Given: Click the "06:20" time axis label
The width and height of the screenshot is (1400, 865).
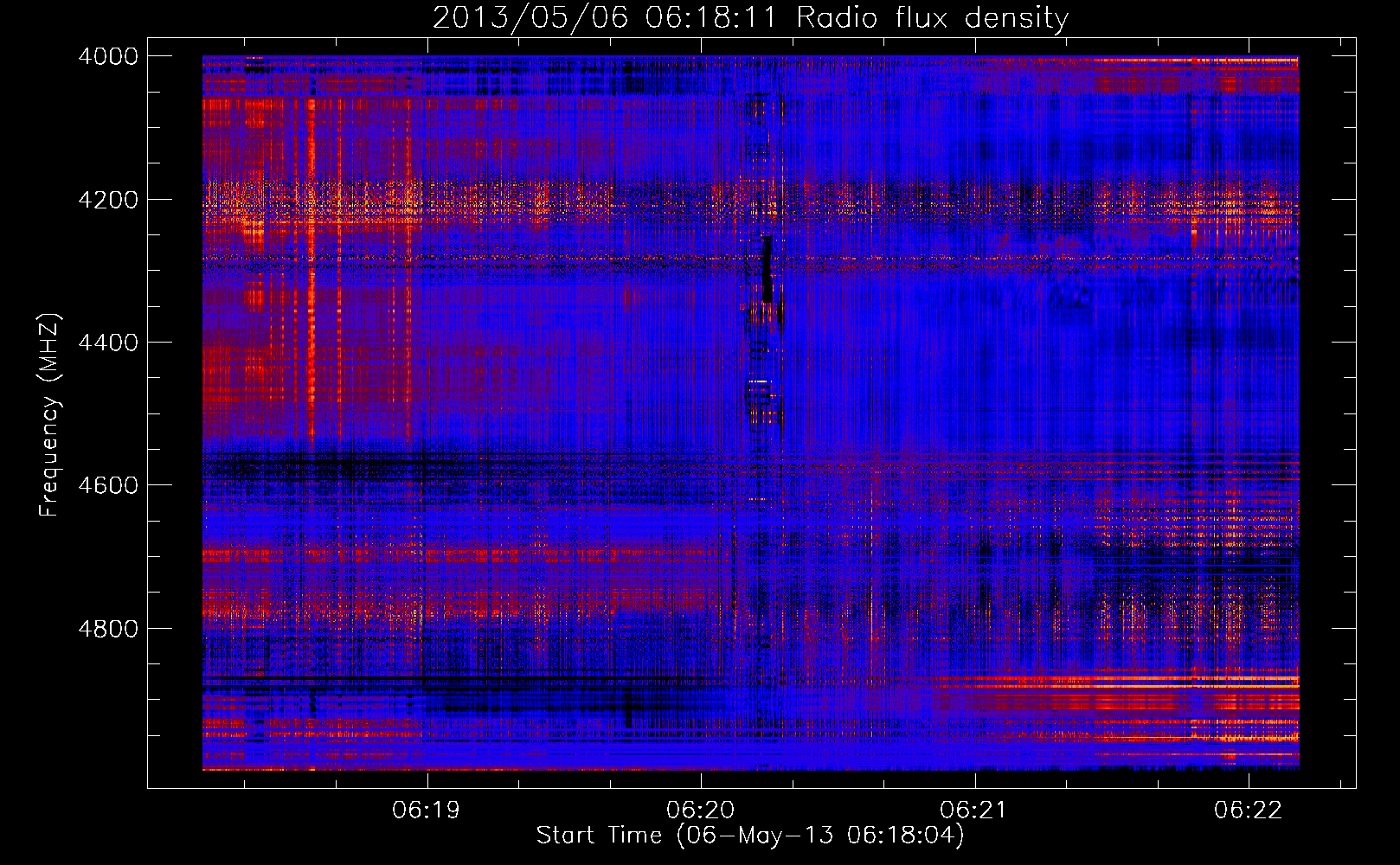Looking at the screenshot, I should coord(700,810).
